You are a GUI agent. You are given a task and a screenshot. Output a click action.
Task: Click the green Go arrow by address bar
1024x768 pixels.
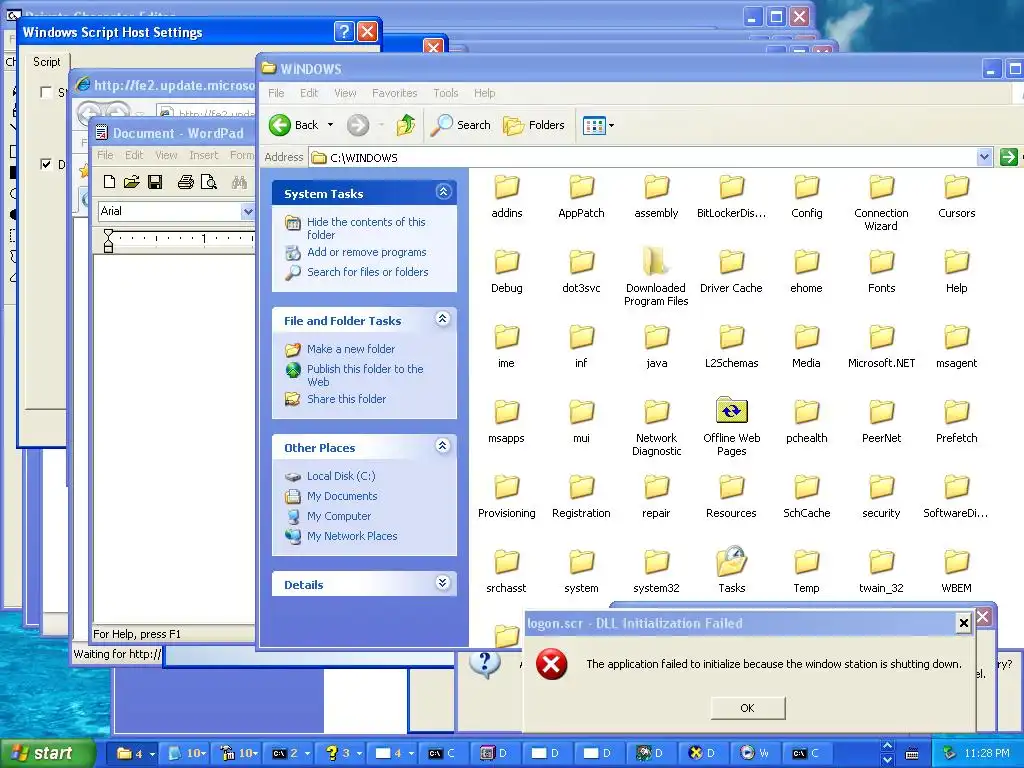coord(1009,157)
